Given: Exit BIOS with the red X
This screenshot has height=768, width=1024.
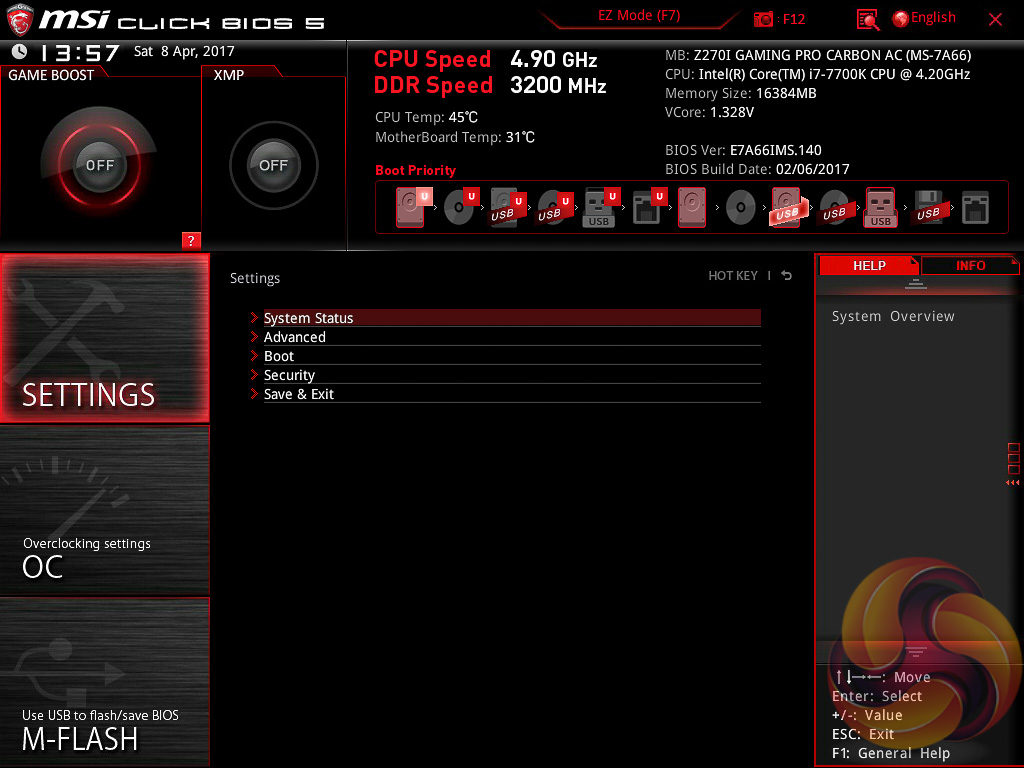Looking at the screenshot, I should click(995, 20).
